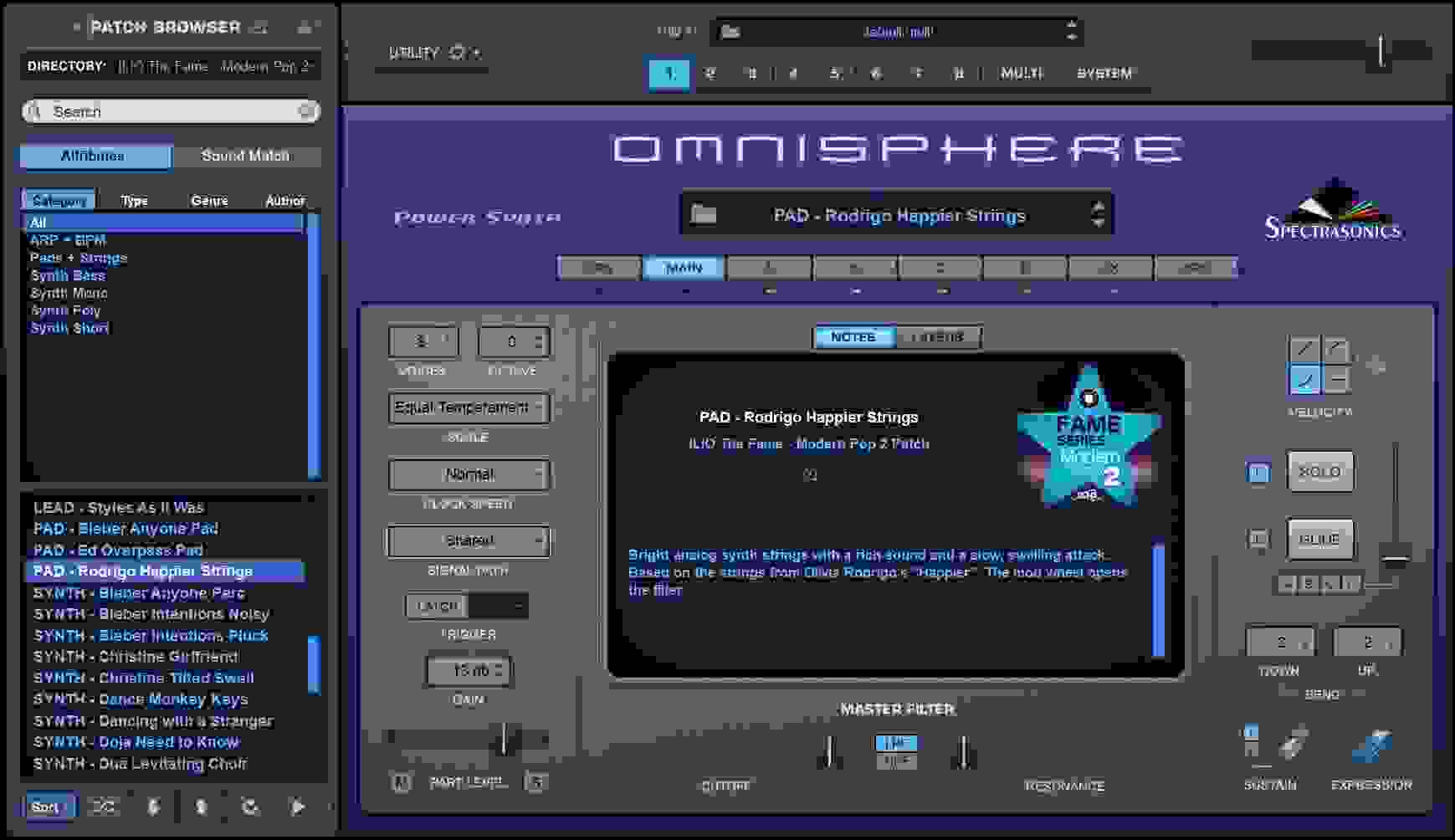Switch to the Sound Match tab
Viewport: 1455px width, 840px height.
click(244, 156)
